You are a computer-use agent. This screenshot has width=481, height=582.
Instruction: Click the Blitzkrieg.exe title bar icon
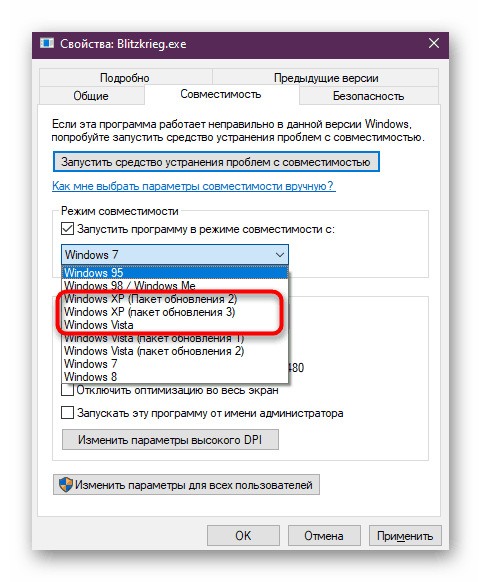pos(47,43)
